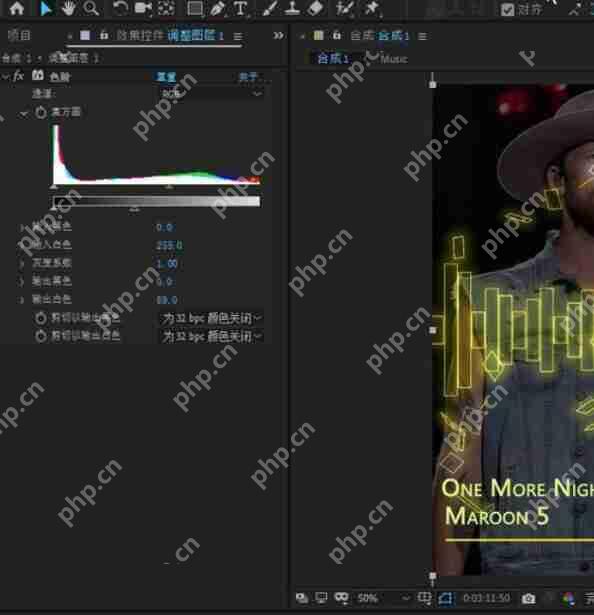
Task: Click the input black value 0.0
Action: click(164, 227)
